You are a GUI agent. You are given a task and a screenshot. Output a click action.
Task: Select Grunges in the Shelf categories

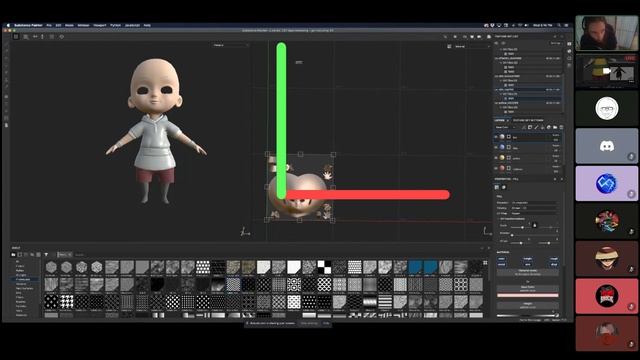click(x=21, y=275)
